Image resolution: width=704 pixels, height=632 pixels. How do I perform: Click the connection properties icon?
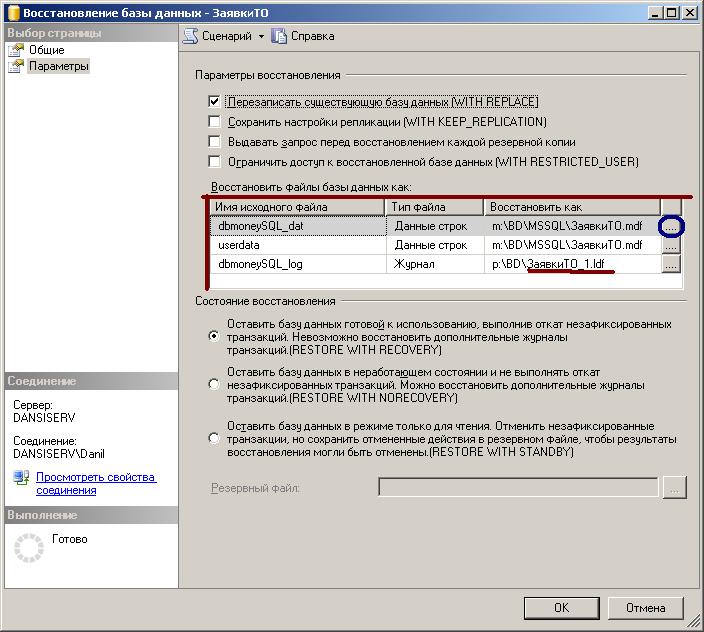(21, 479)
